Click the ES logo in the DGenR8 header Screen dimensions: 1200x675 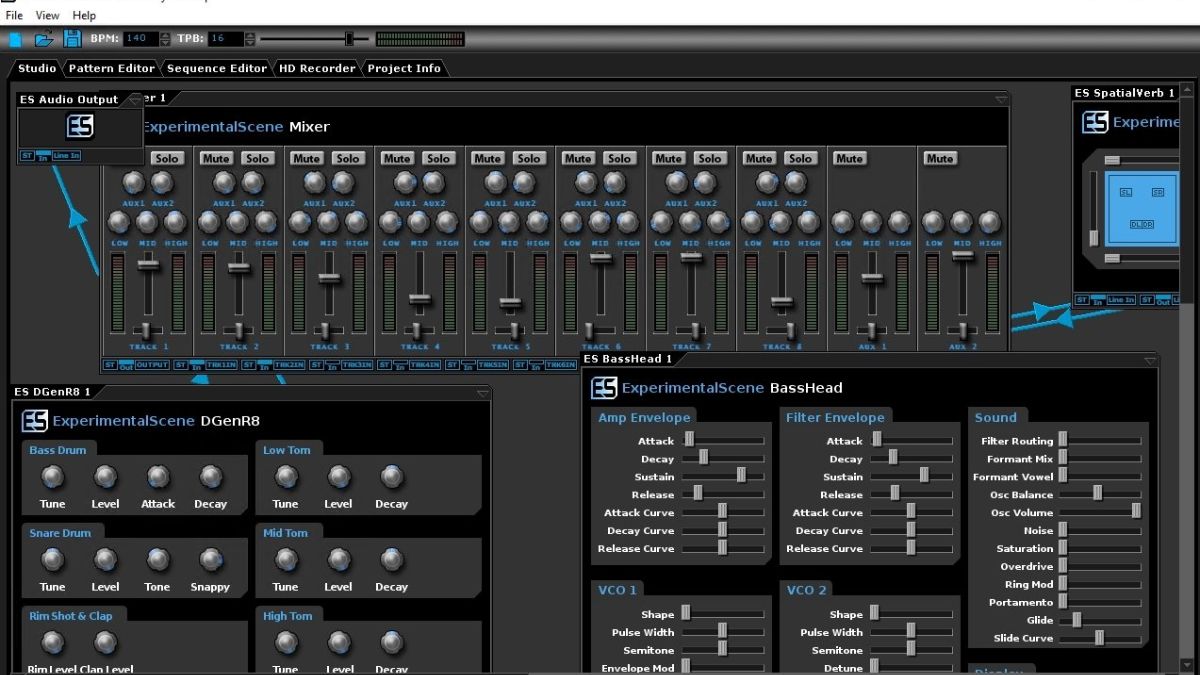[x=34, y=421]
